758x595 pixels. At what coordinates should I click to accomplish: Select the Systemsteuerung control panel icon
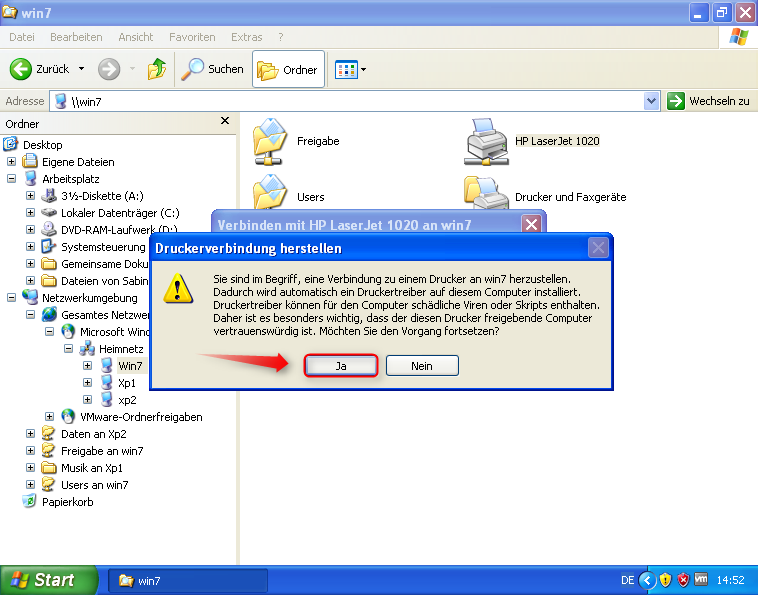(x=49, y=246)
